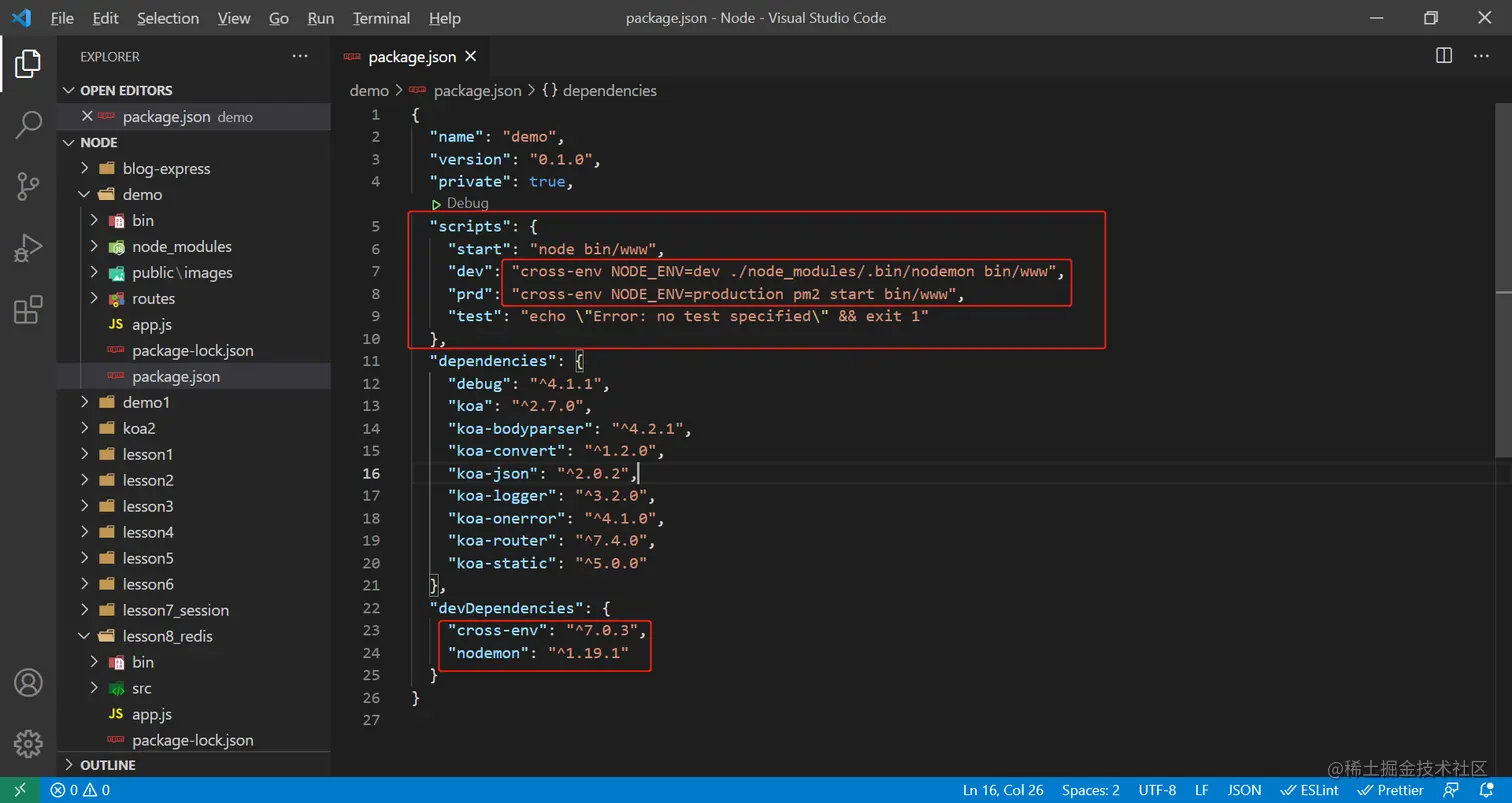Open package-lock.json under lesson8_redis
The image size is (1512, 803).
(x=193, y=740)
